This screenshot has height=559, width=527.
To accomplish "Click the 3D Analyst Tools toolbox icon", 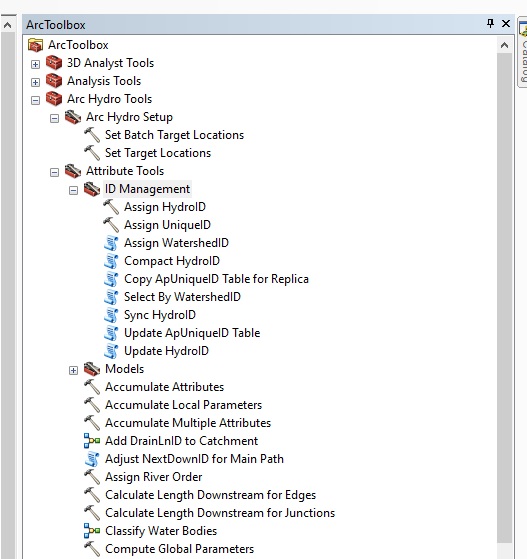I will (x=54, y=63).
